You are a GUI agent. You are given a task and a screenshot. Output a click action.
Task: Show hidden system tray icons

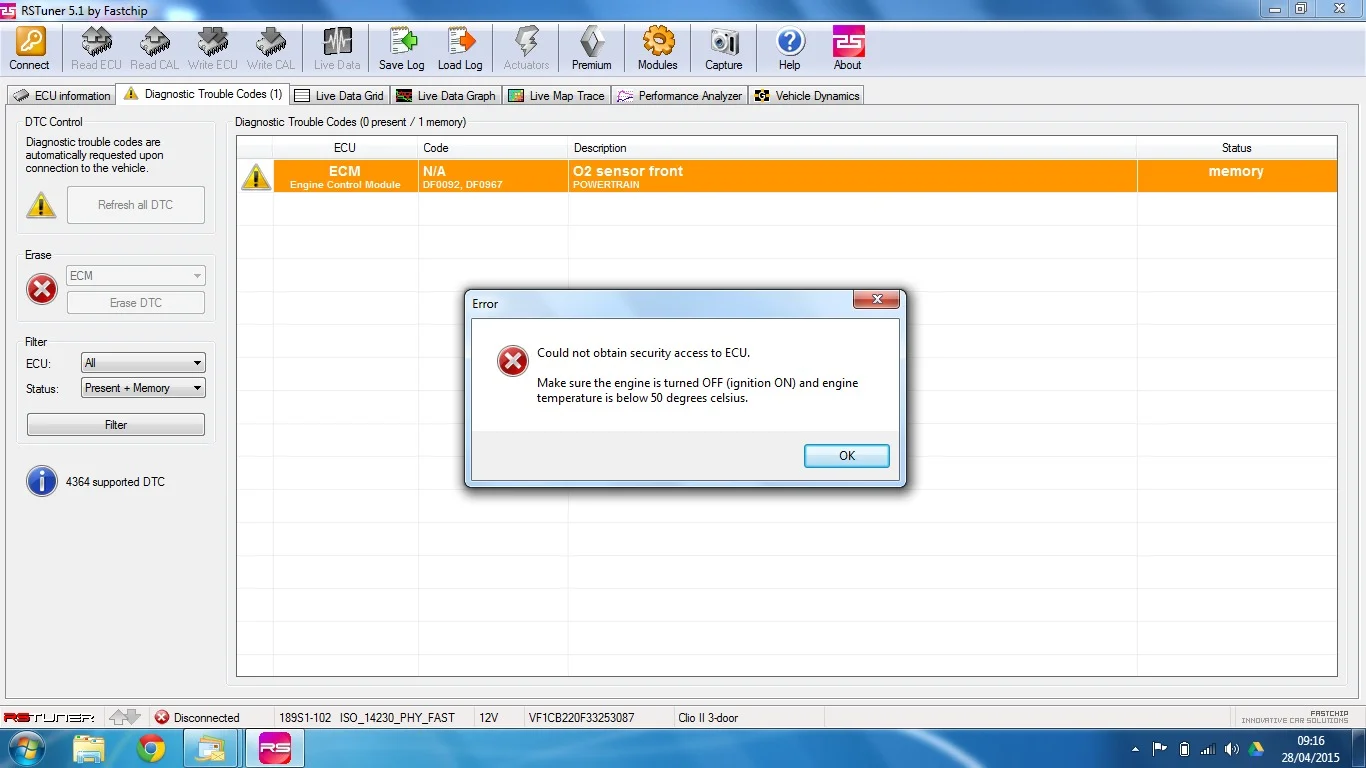tap(1136, 749)
